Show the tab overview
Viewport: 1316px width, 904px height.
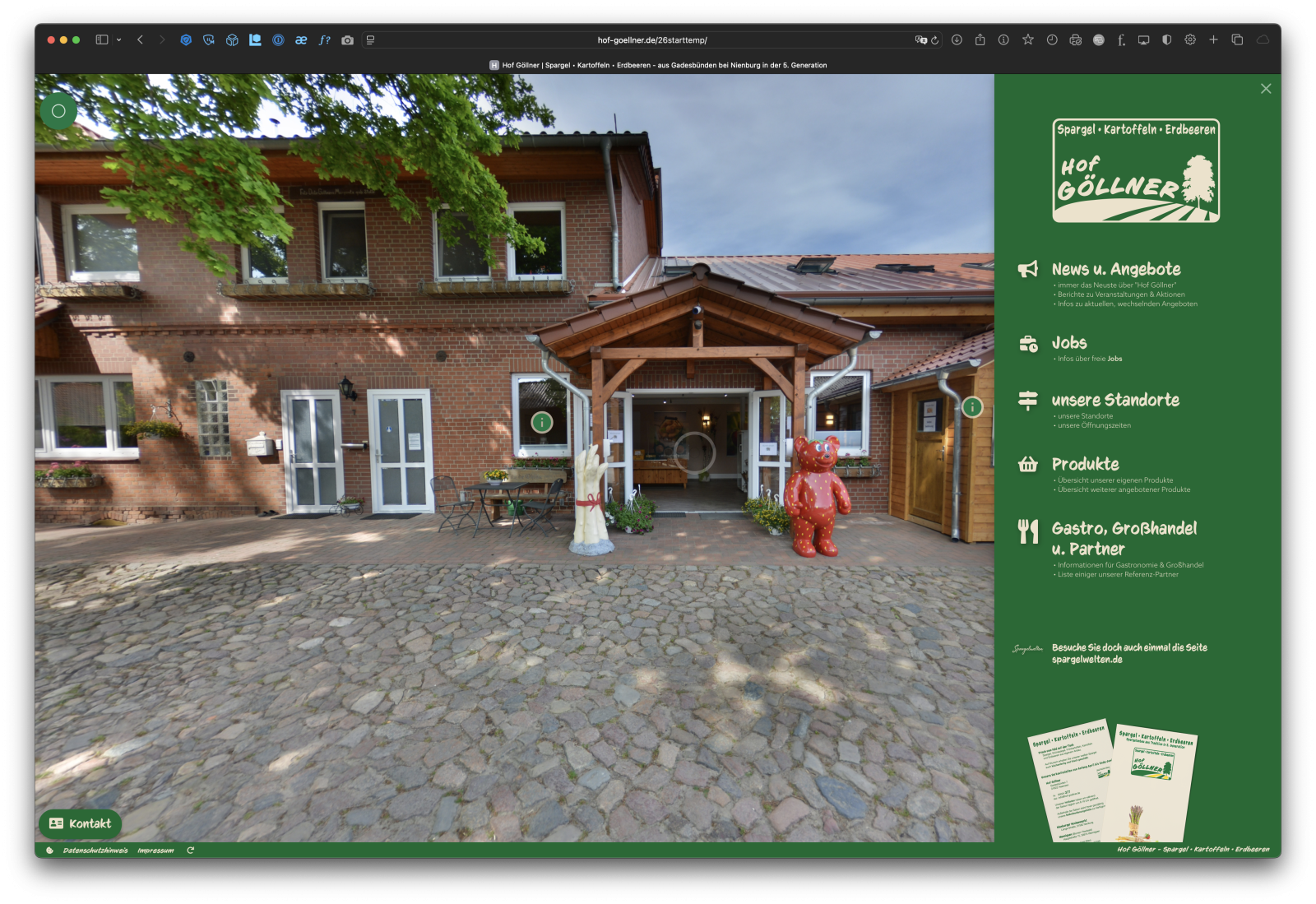(x=1237, y=39)
